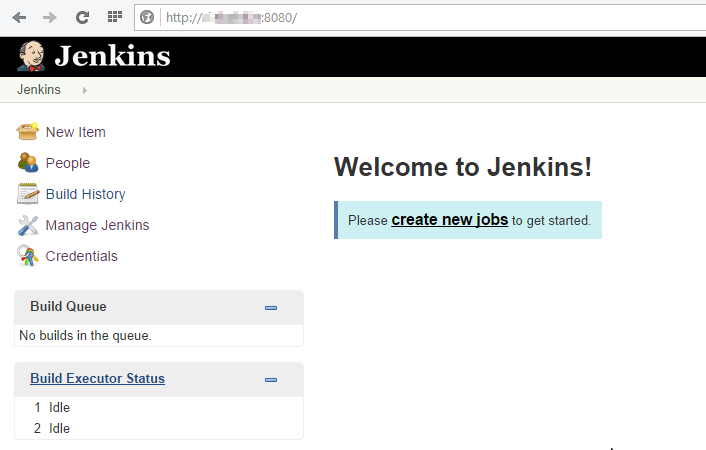Screen dimensions: 706x450
Task: Select executor 1 Idle row
Action: [x=158, y=407]
